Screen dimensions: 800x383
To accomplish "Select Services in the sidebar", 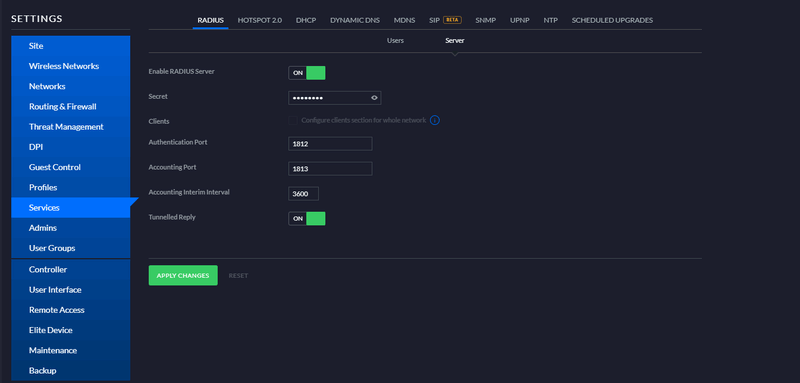I will coord(70,208).
